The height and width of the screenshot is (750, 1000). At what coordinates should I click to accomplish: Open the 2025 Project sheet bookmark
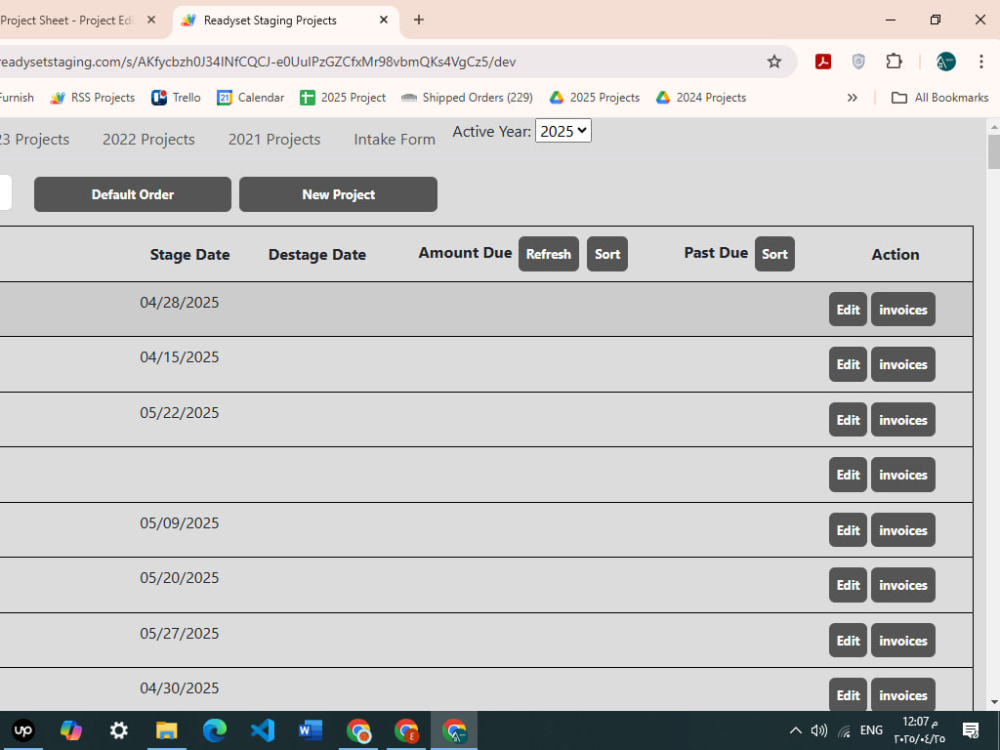[343, 98]
